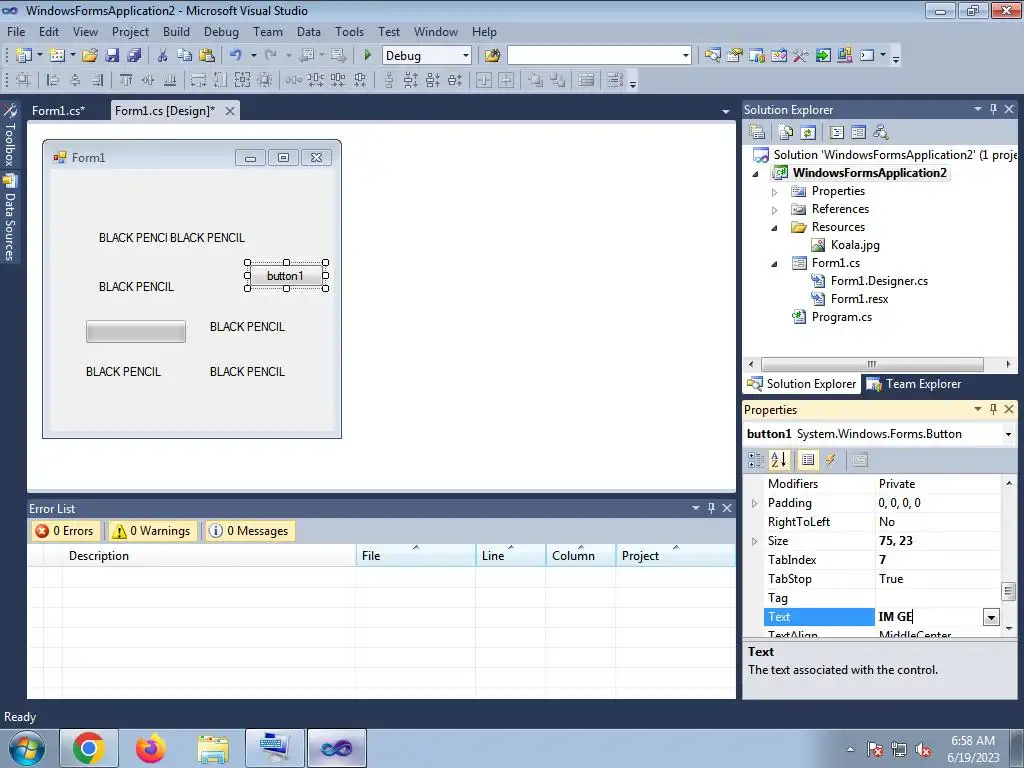Click the Find in Files folder icon

click(x=492, y=56)
